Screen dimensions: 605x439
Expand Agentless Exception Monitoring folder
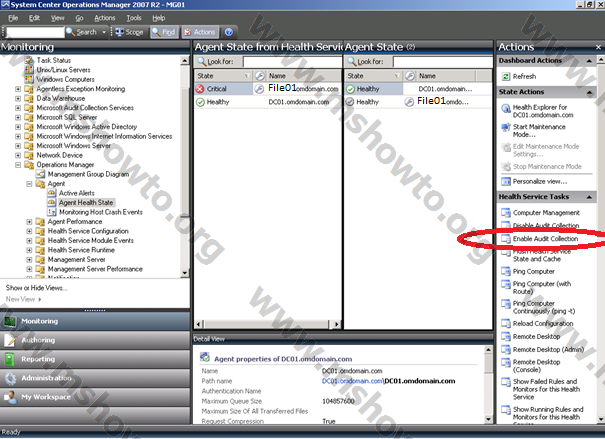coord(18,89)
